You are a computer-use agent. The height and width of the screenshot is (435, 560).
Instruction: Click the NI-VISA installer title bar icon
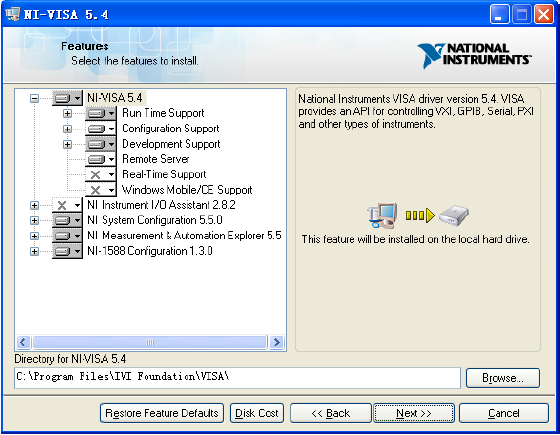pos(13,14)
